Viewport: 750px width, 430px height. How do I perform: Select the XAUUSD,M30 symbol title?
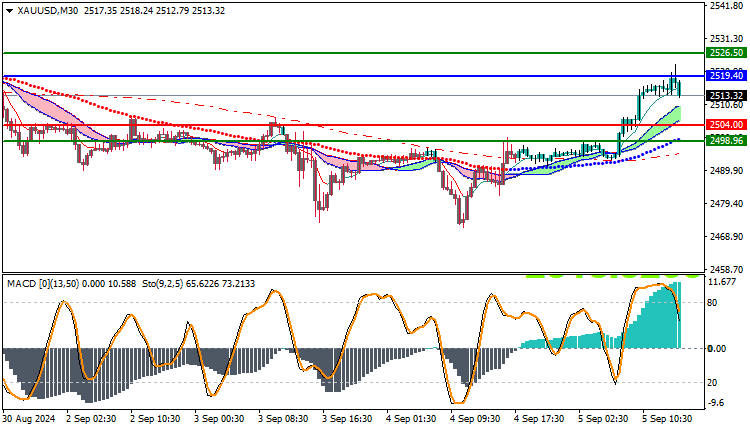pos(48,11)
